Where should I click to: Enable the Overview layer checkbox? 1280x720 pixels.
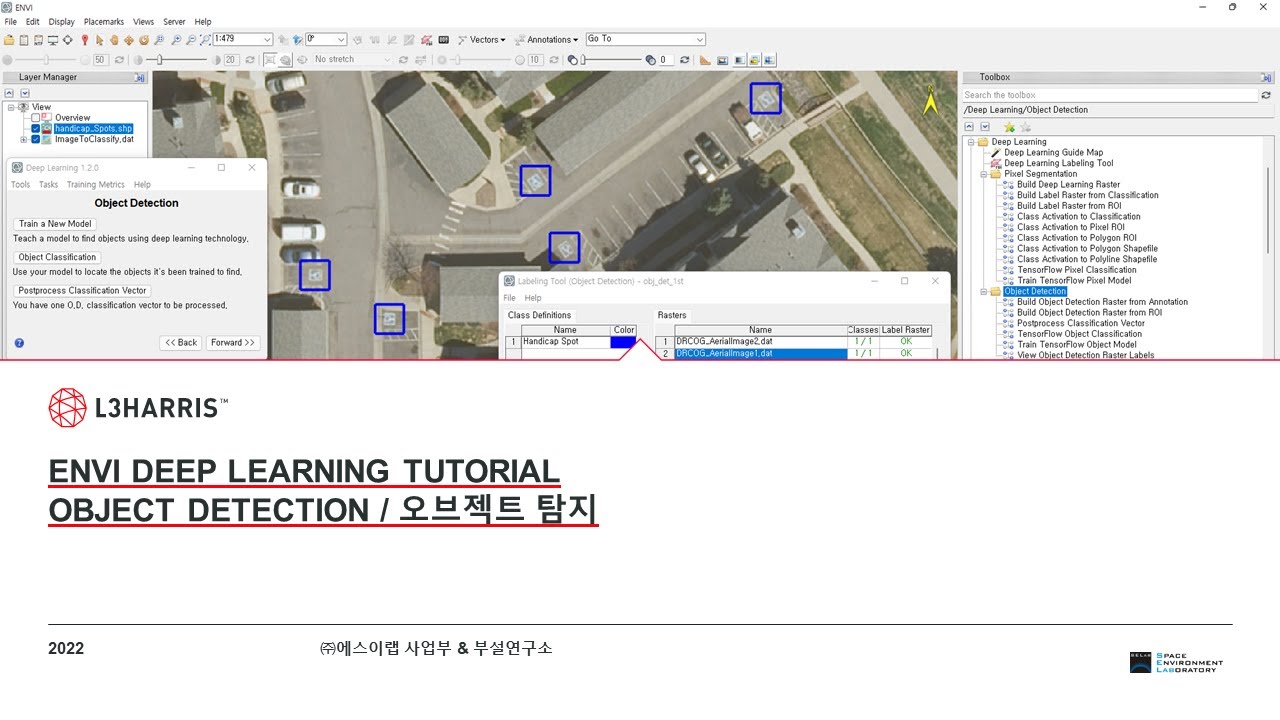point(36,118)
